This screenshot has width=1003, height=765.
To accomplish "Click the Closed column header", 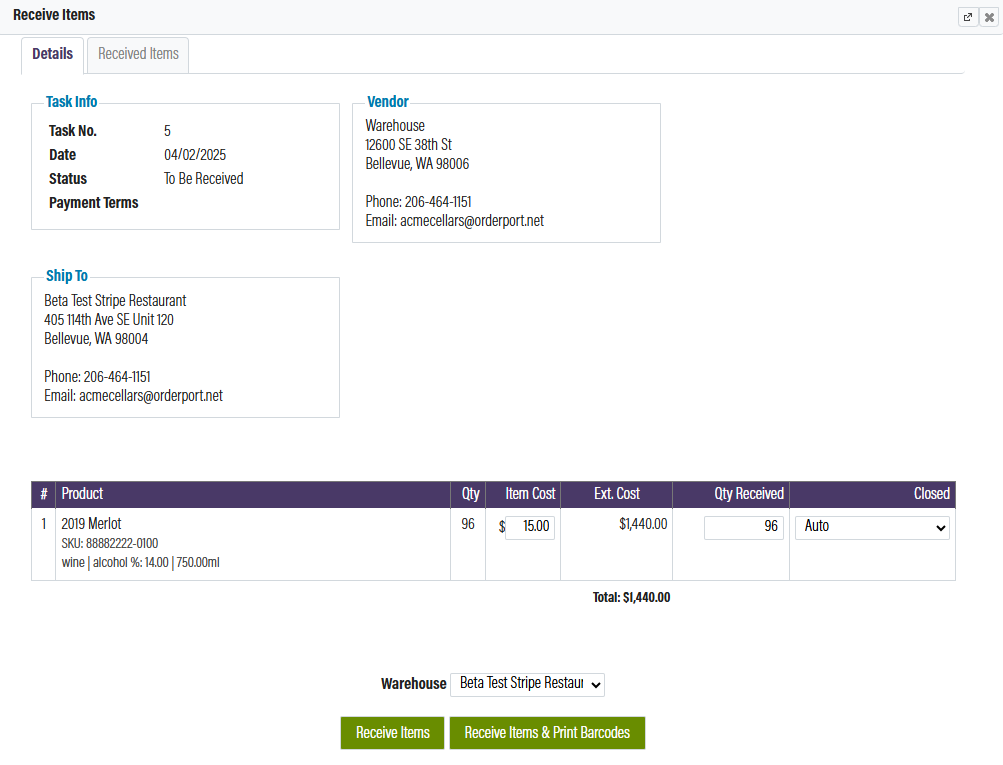I will pos(931,494).
